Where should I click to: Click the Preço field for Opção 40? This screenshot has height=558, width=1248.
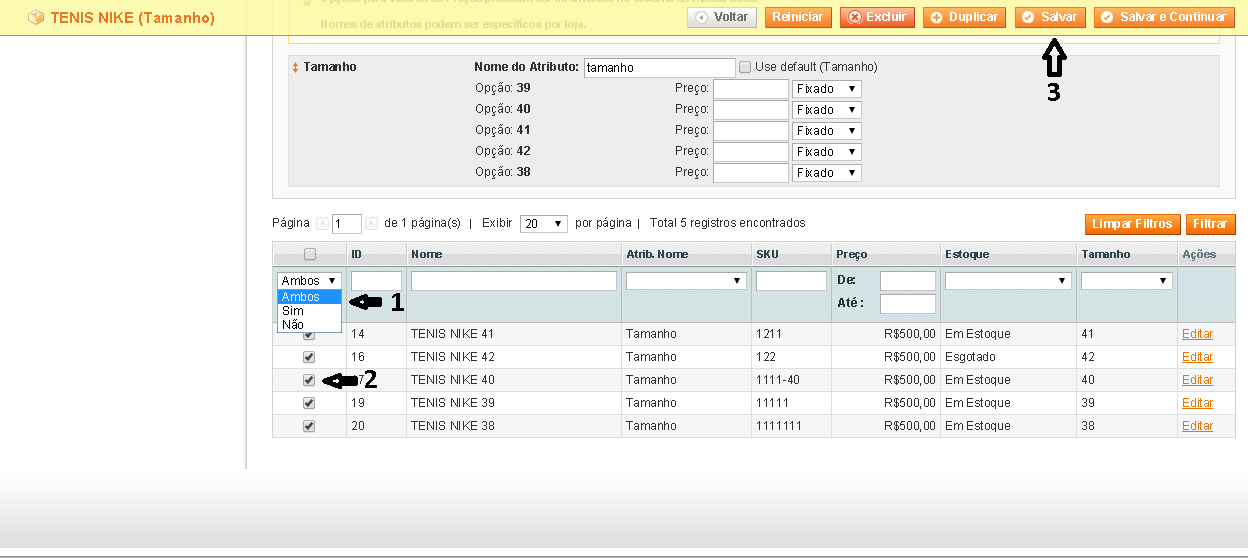pyautogui.click(x=751, y=110)
